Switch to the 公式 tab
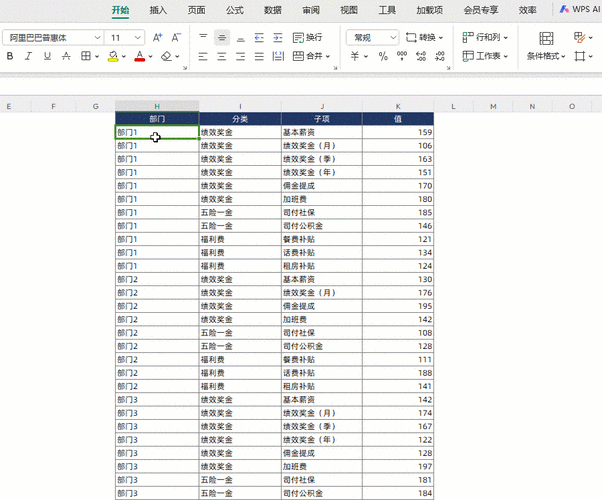 [x=235, y=10]
